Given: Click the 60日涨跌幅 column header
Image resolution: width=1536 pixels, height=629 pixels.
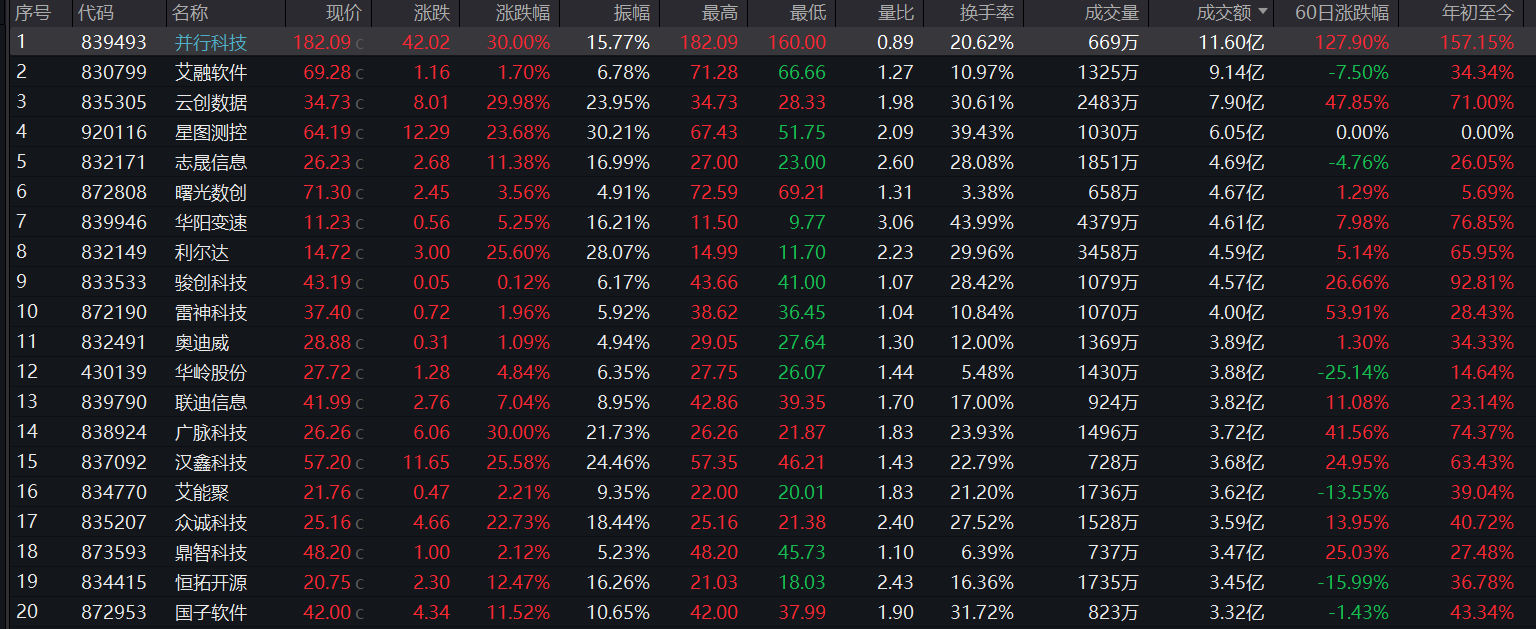Looking at the screenshot, I should click(x=1341, y=13).
